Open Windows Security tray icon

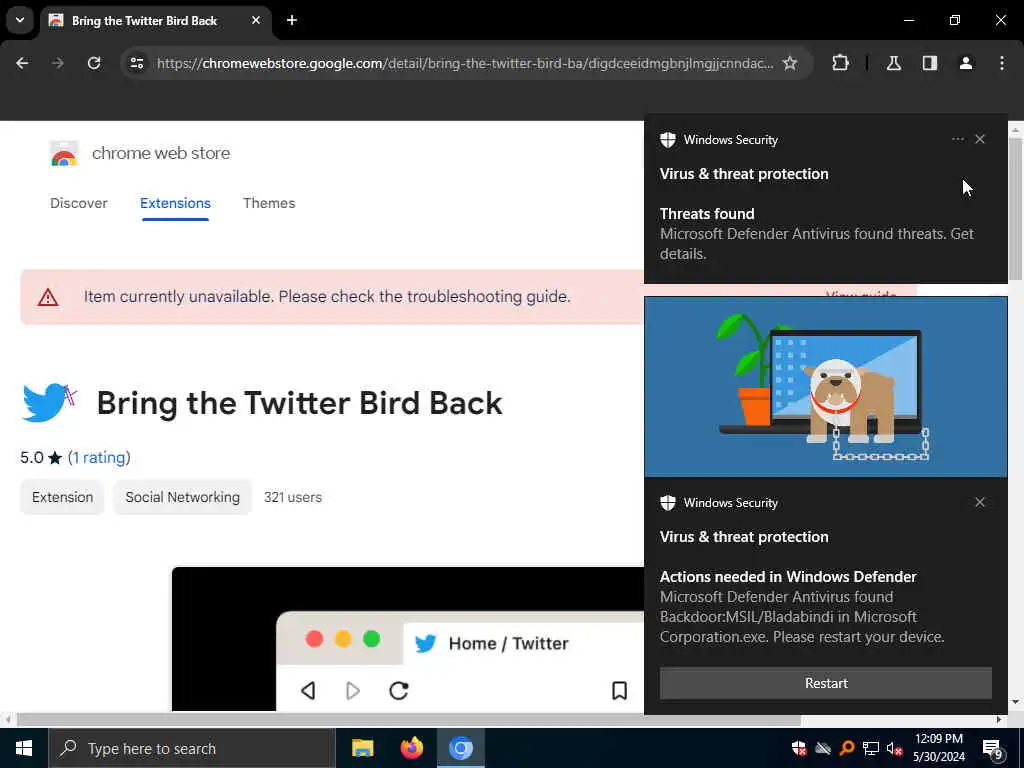[x=799, y=748]
